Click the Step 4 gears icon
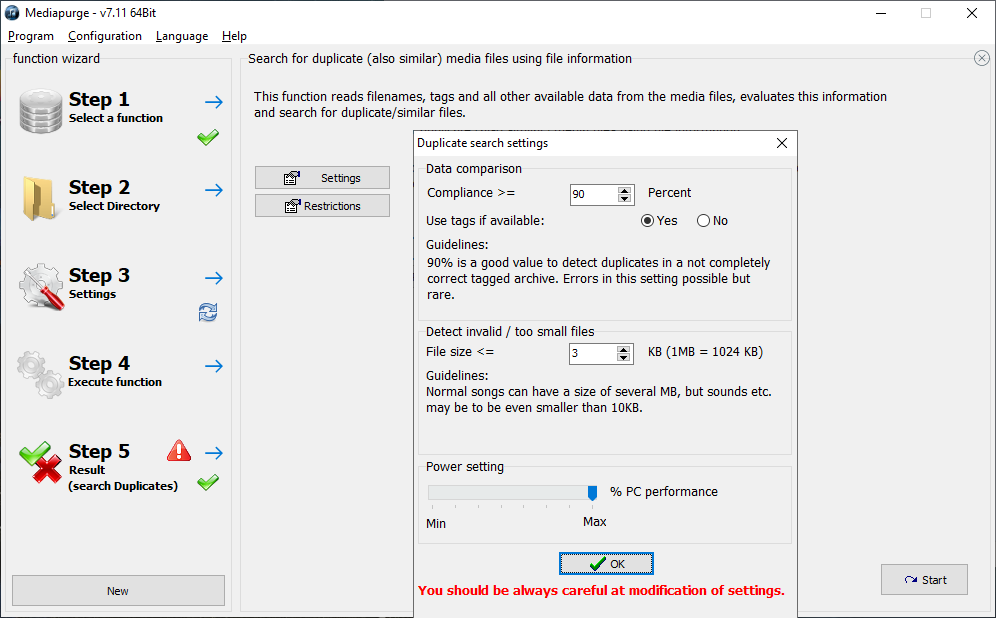 (40, 375)
